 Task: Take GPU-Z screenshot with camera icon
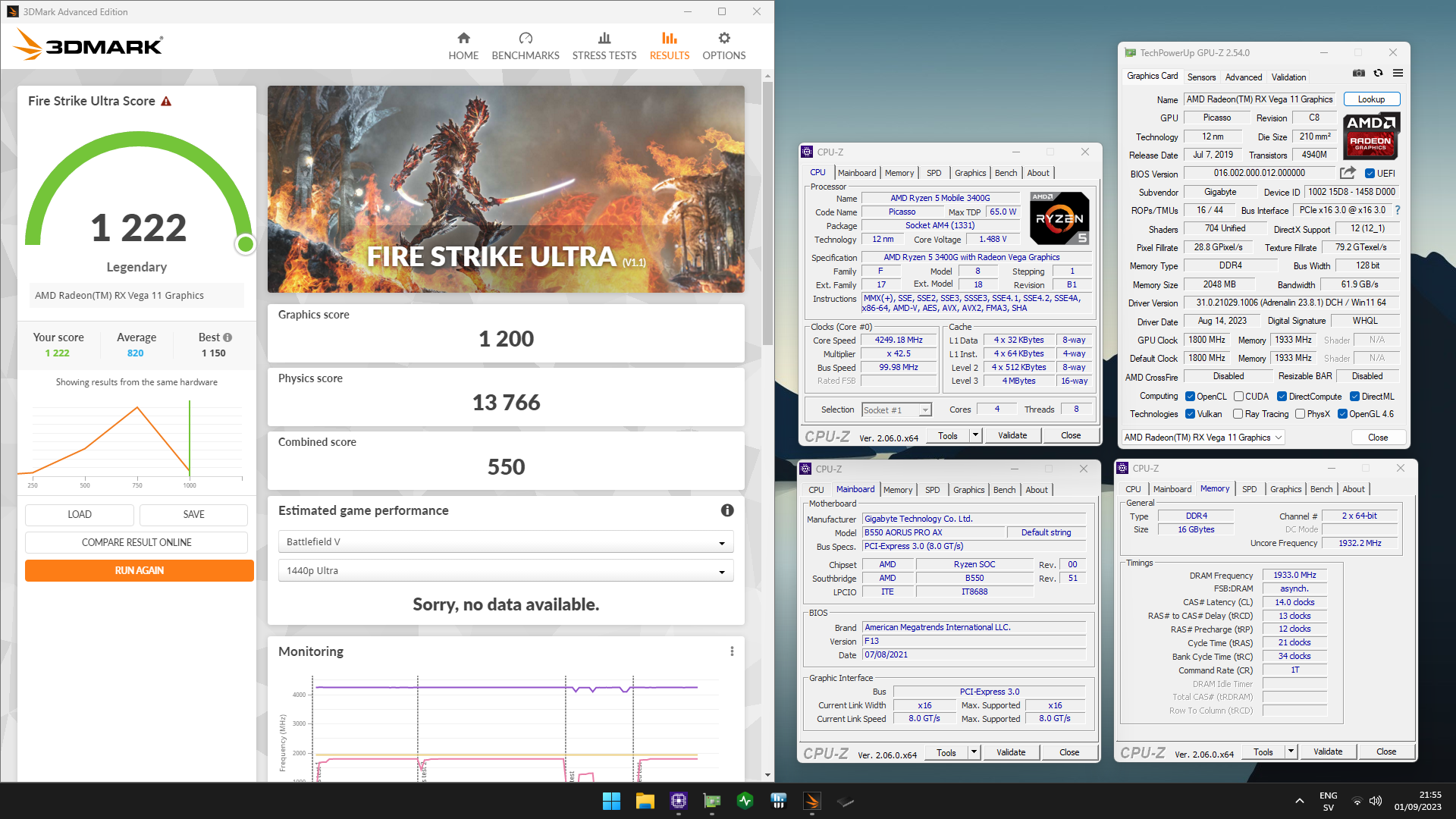point(1359,74)
